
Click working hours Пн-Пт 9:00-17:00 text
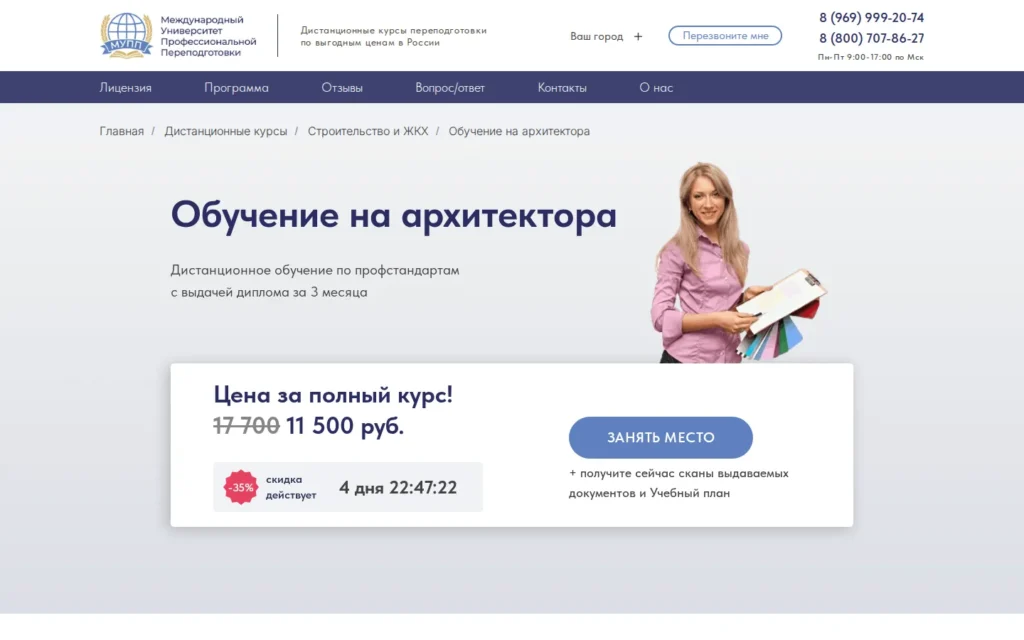click(x=871, y=57)
